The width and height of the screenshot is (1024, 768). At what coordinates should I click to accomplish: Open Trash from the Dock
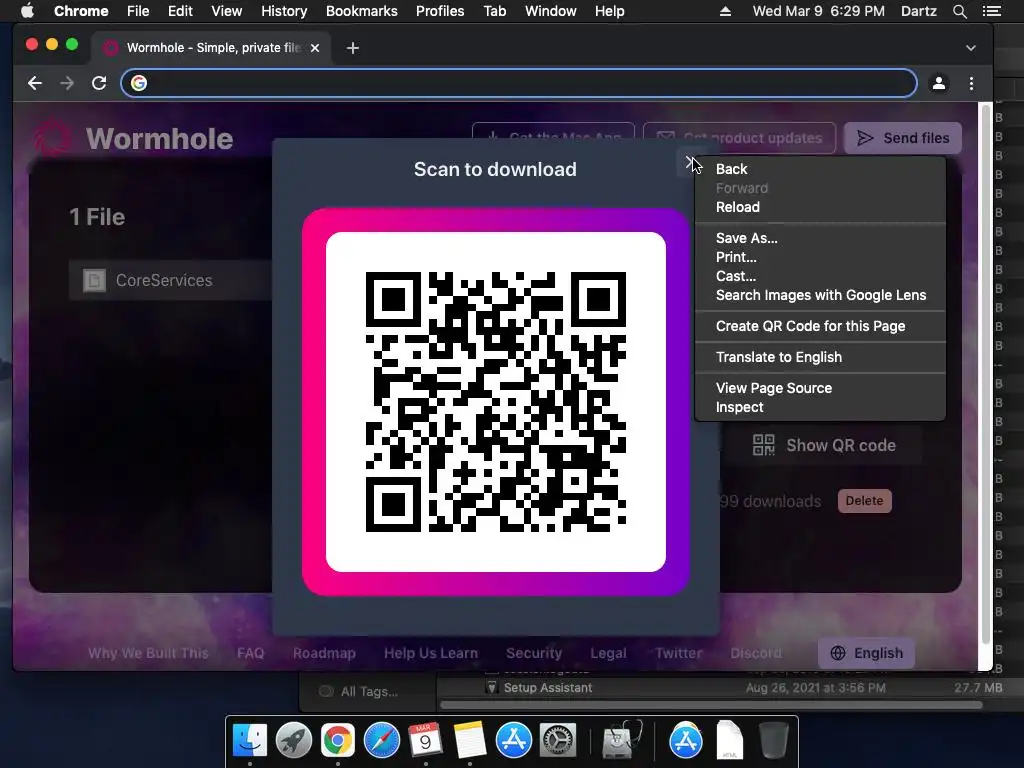point(773,741)
